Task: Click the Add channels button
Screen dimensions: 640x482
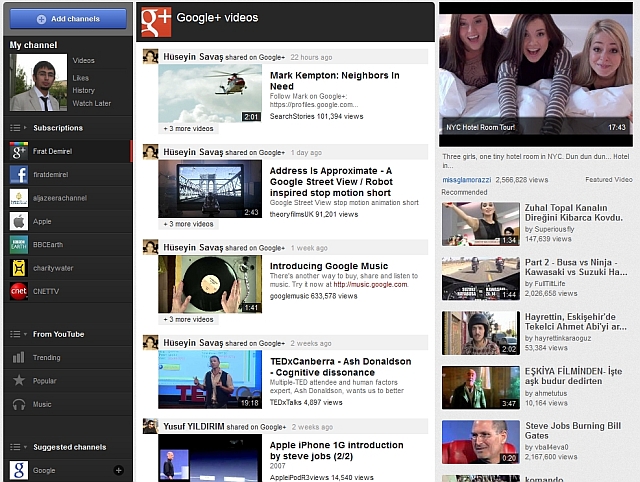Action: point(68,19)
